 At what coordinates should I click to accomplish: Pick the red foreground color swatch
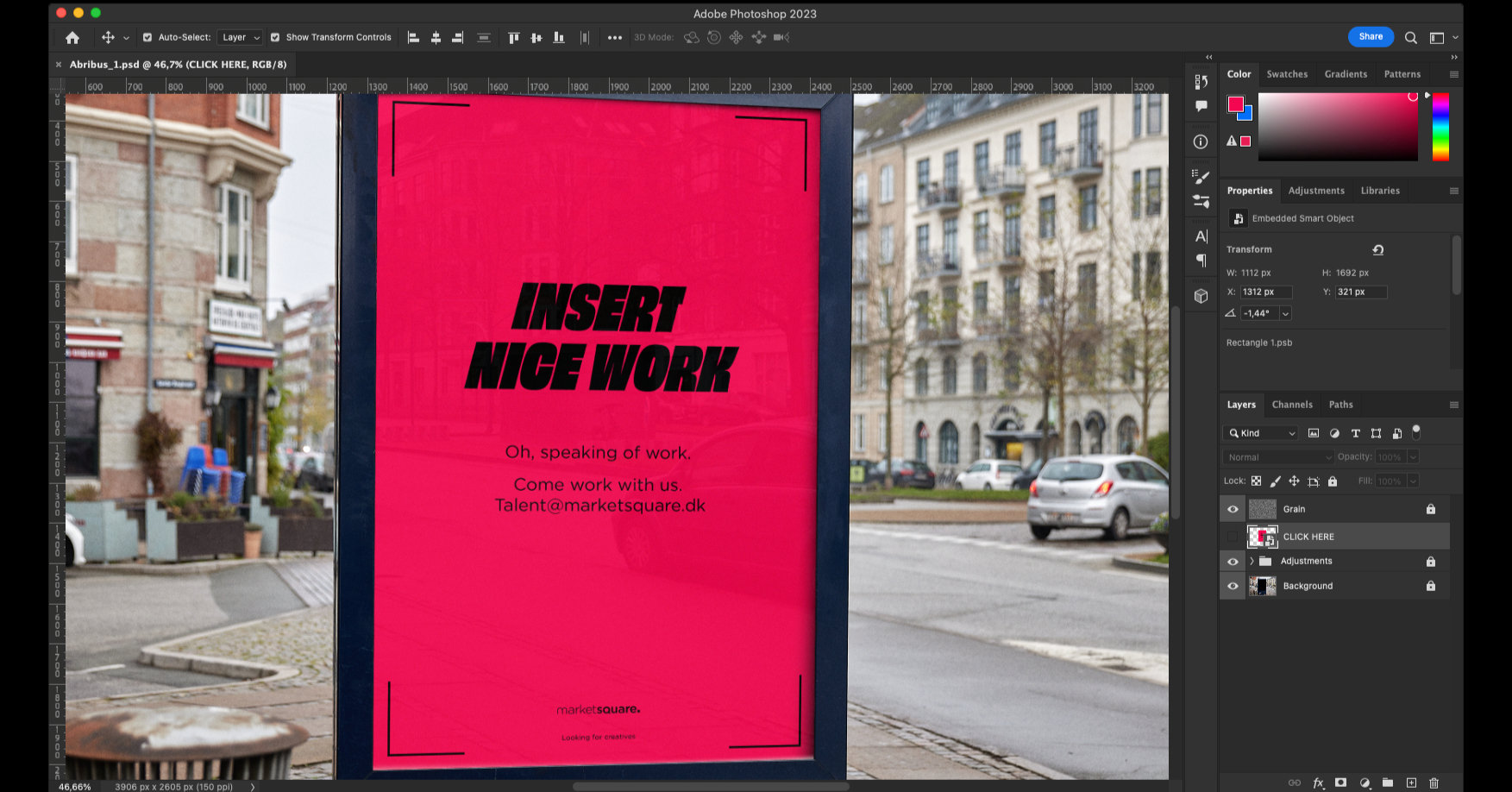1235,104
